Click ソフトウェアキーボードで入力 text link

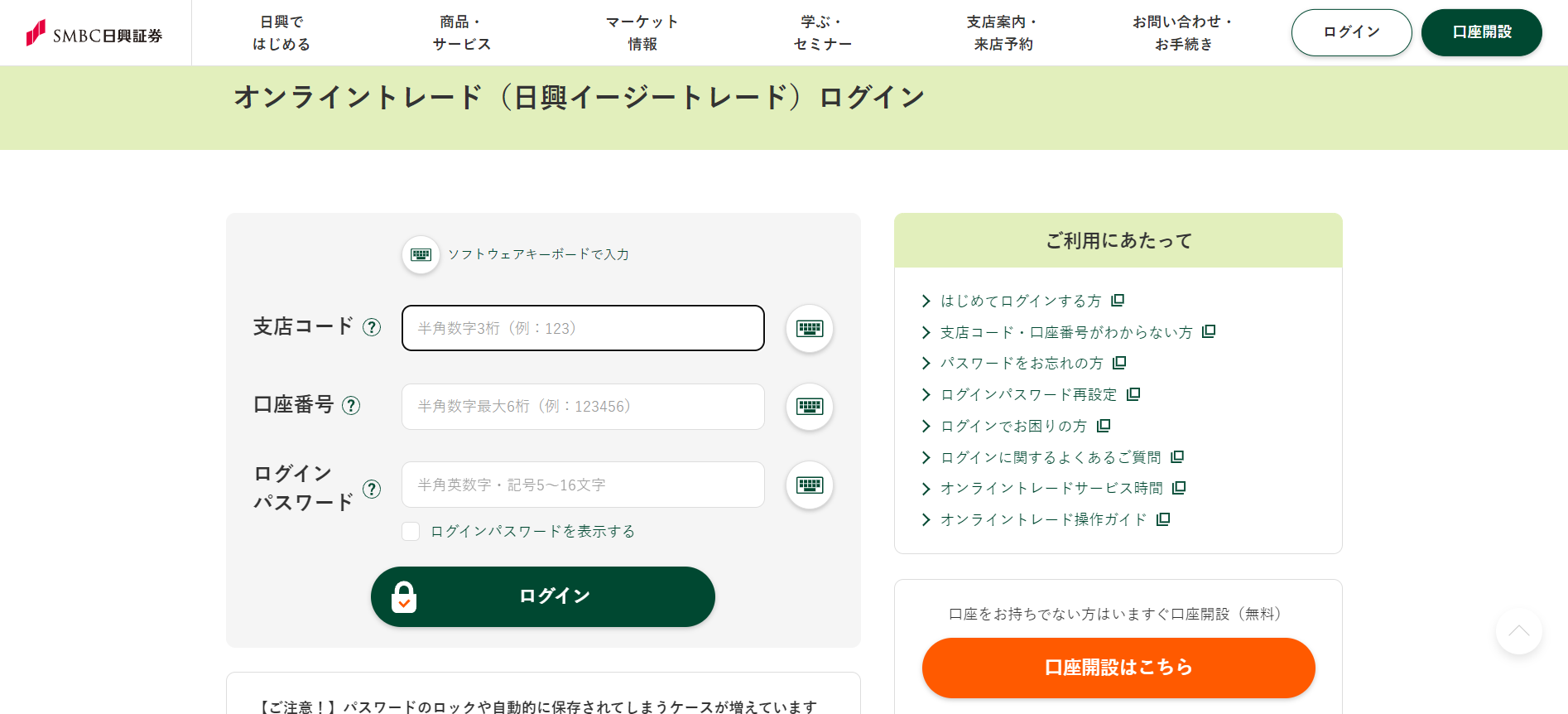coord(539,254)
